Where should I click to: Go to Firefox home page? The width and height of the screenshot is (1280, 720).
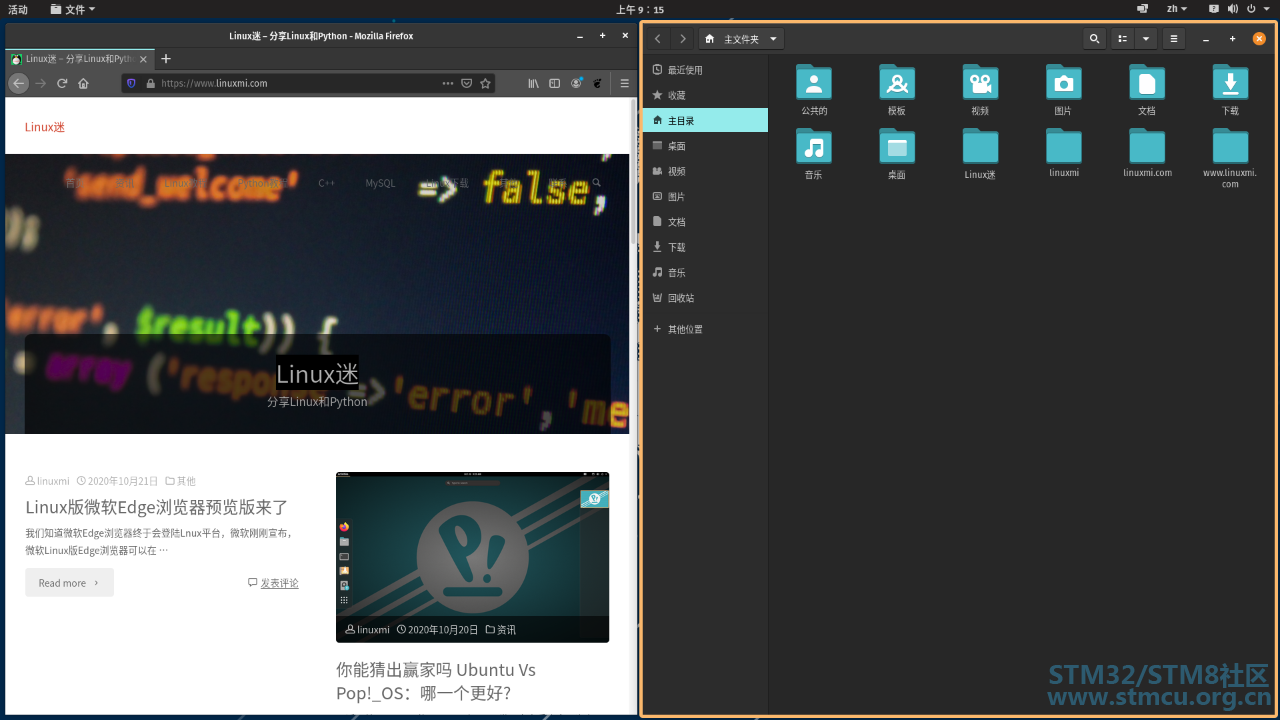click(x=83, y=83)
